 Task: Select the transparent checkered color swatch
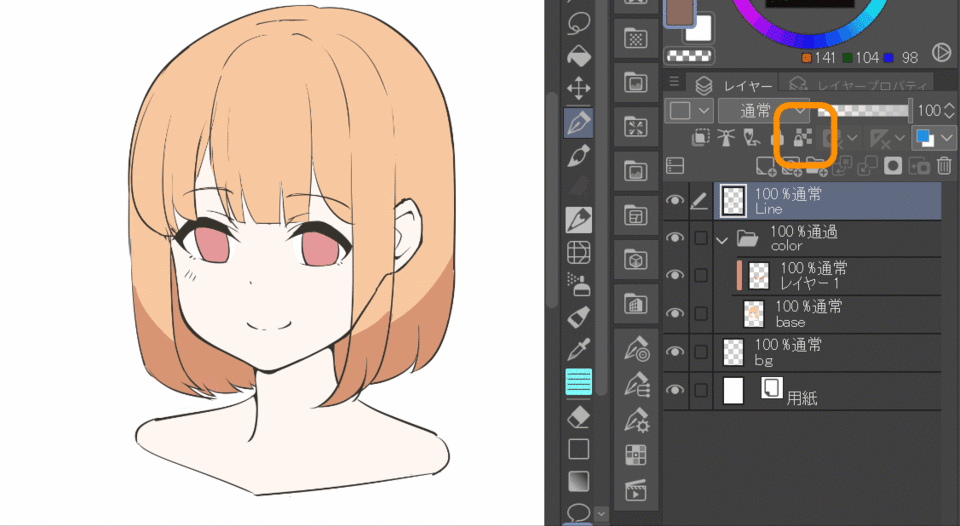[x=689, y=56]
